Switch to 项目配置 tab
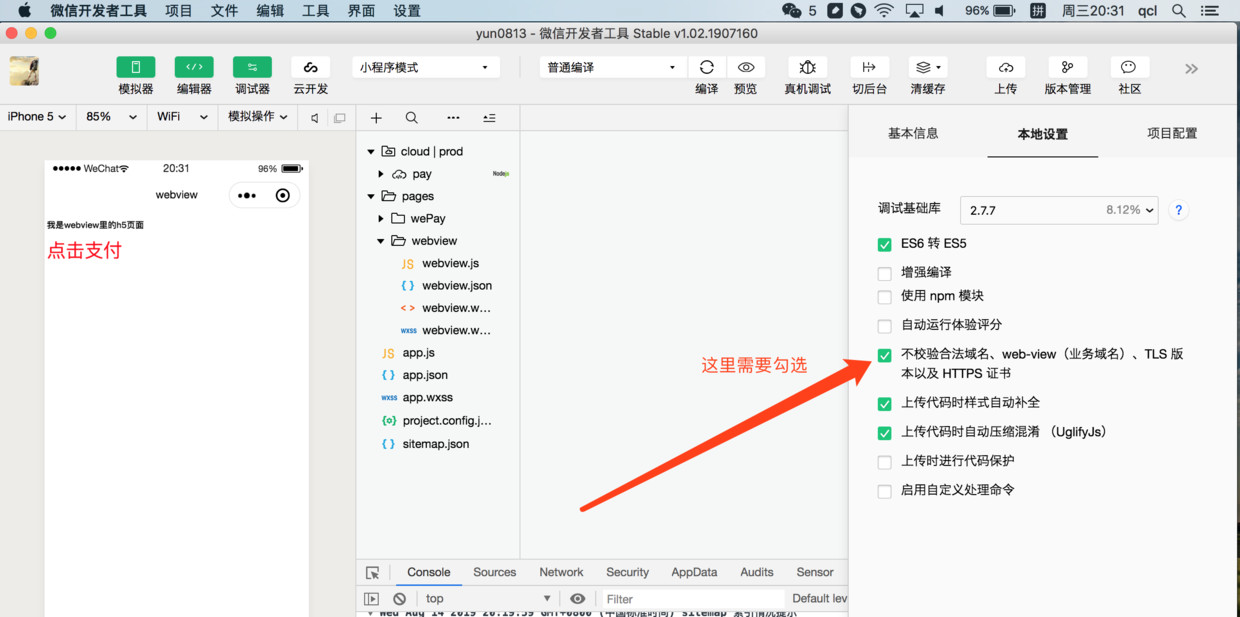Screen dimensions: 1240x617 [1172, 133]
